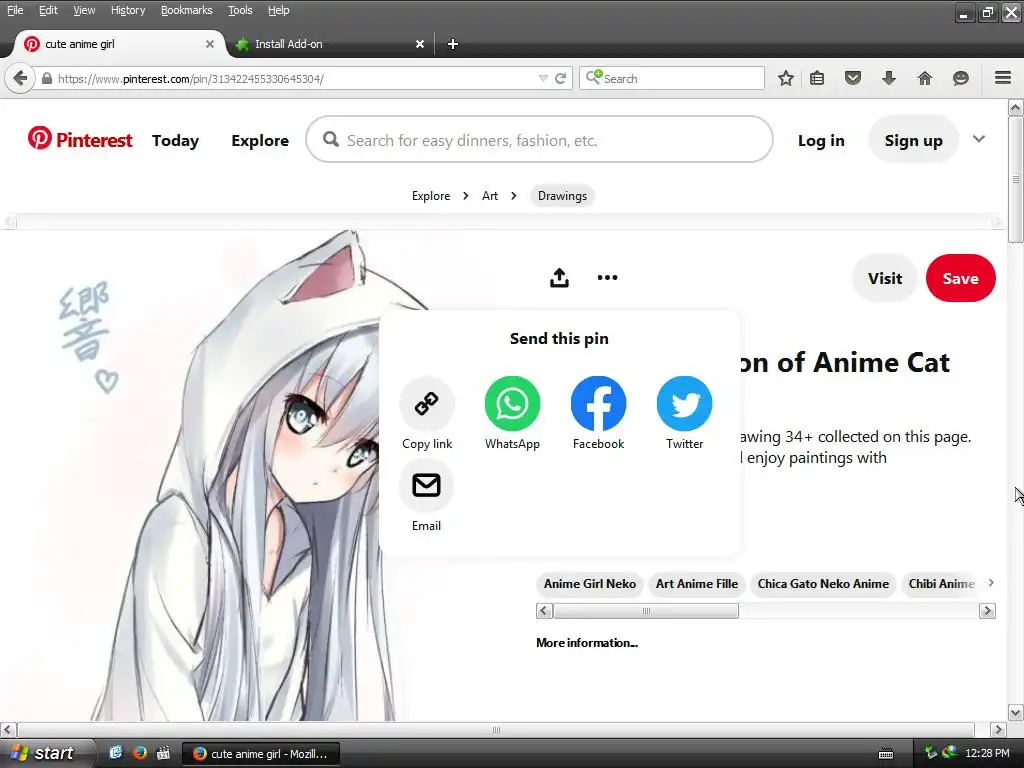Screen dimensions: 1024x768
Task: Click page vertical scrollbar down arrow
Action: coord(1015,712)
